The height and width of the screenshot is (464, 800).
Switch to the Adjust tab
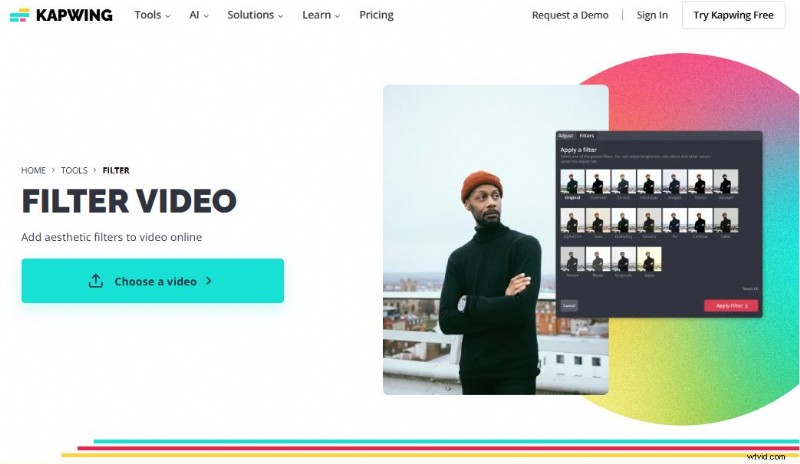click(x=566, y=135)
